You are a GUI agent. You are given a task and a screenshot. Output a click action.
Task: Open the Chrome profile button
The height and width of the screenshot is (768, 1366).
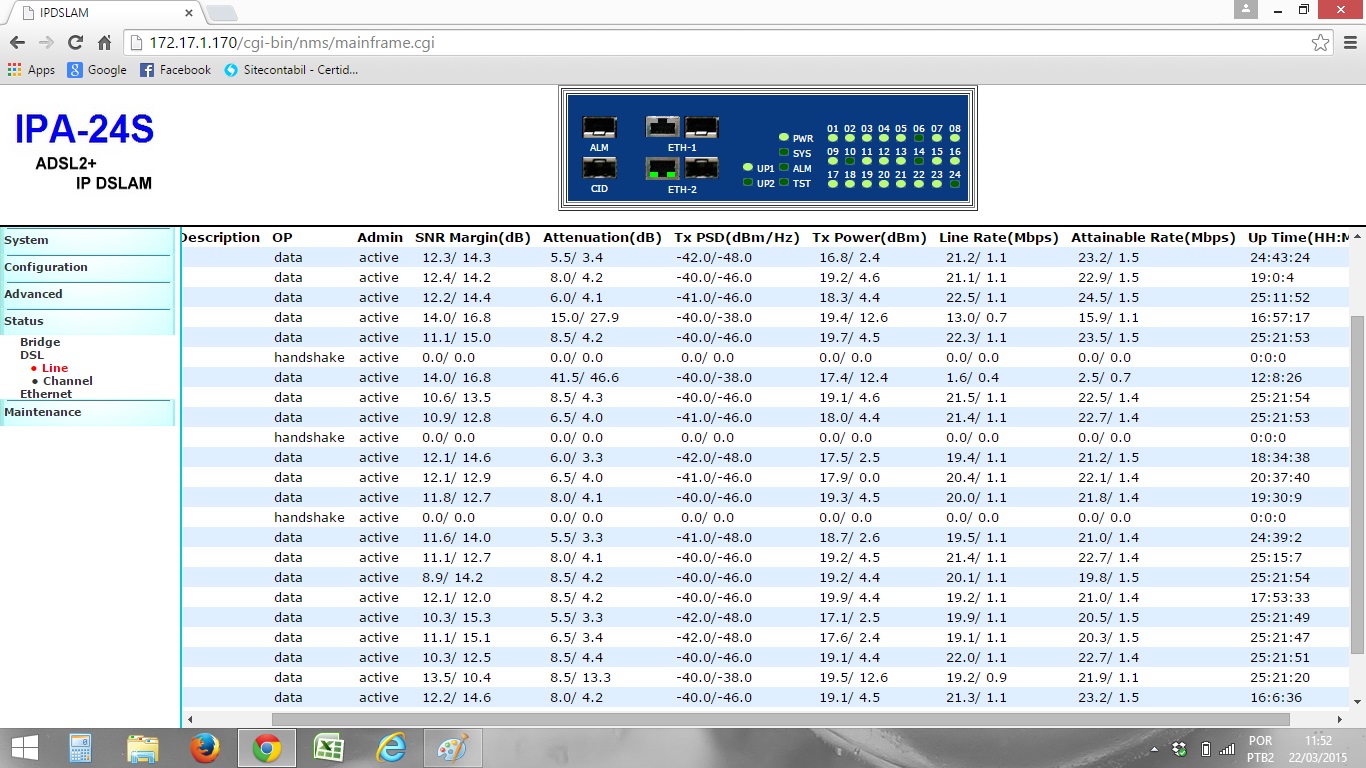point(1246,9)
